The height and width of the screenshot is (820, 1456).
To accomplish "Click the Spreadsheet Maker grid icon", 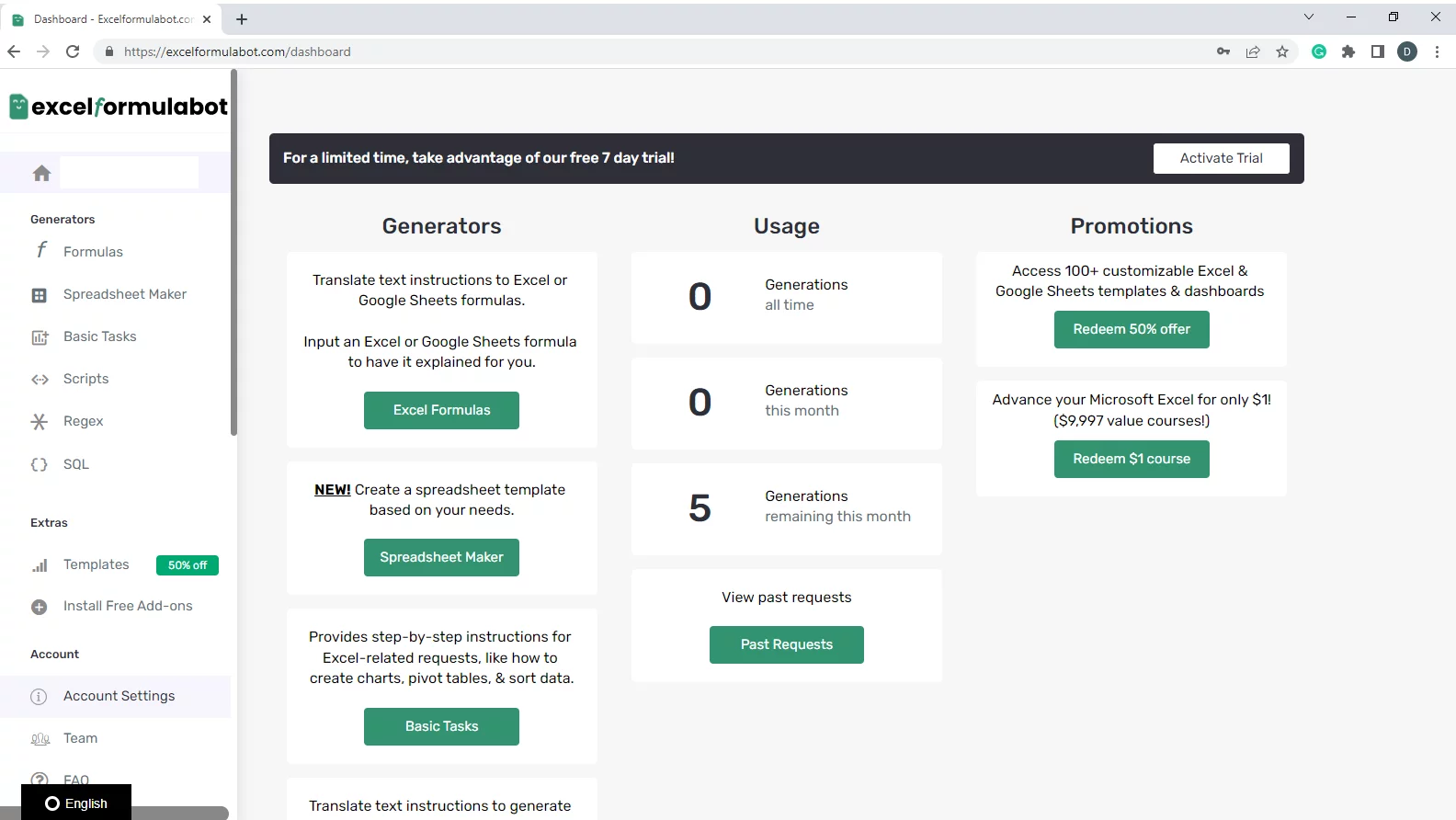I will 40,295.
